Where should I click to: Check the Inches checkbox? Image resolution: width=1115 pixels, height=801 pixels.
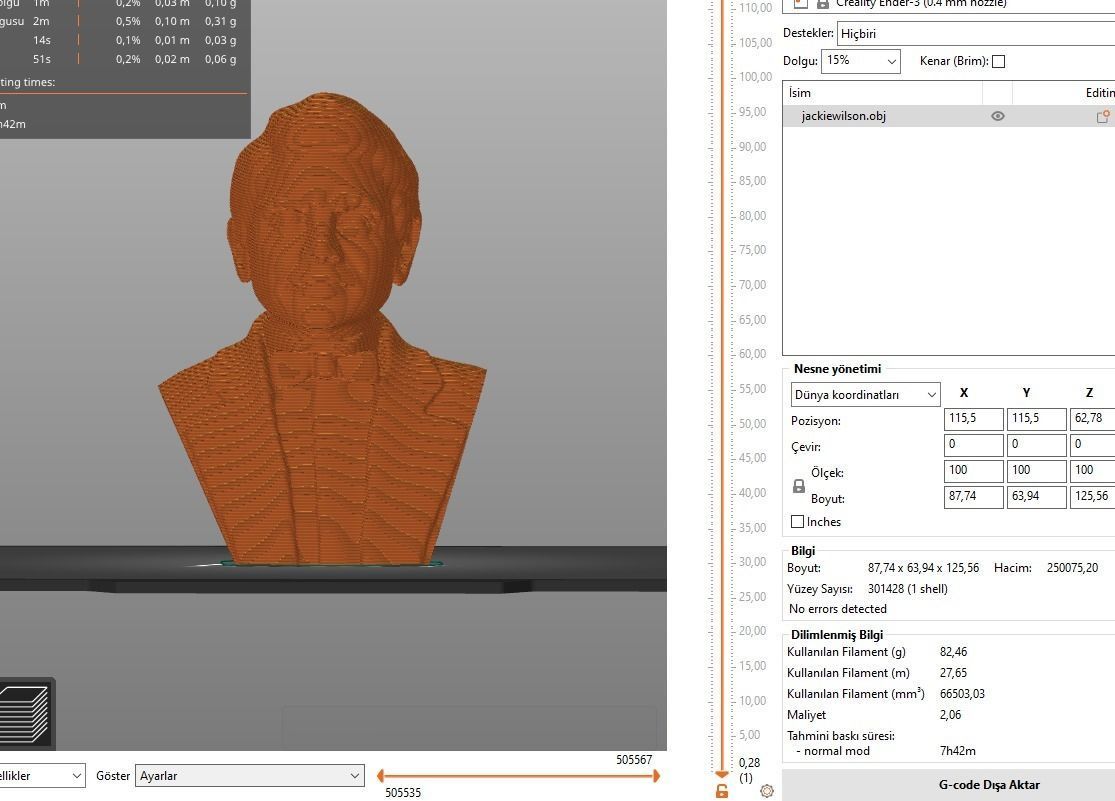pos(798,521)
